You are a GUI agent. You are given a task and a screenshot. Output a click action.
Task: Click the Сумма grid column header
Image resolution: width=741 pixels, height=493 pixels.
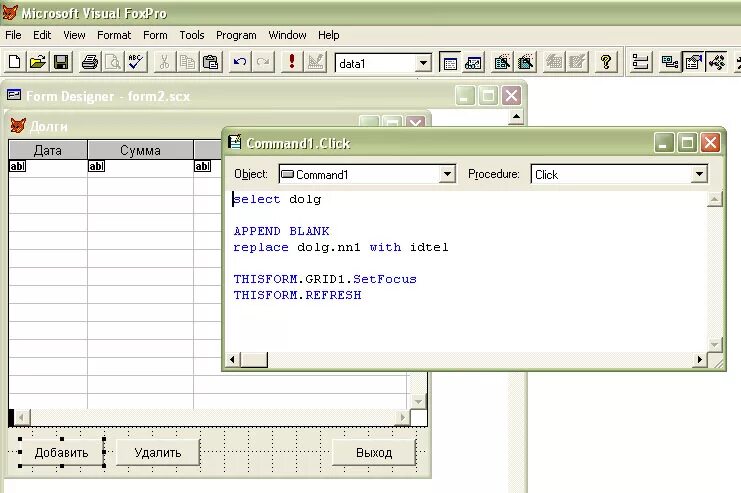pyautogui.click(x=140, y=150)
